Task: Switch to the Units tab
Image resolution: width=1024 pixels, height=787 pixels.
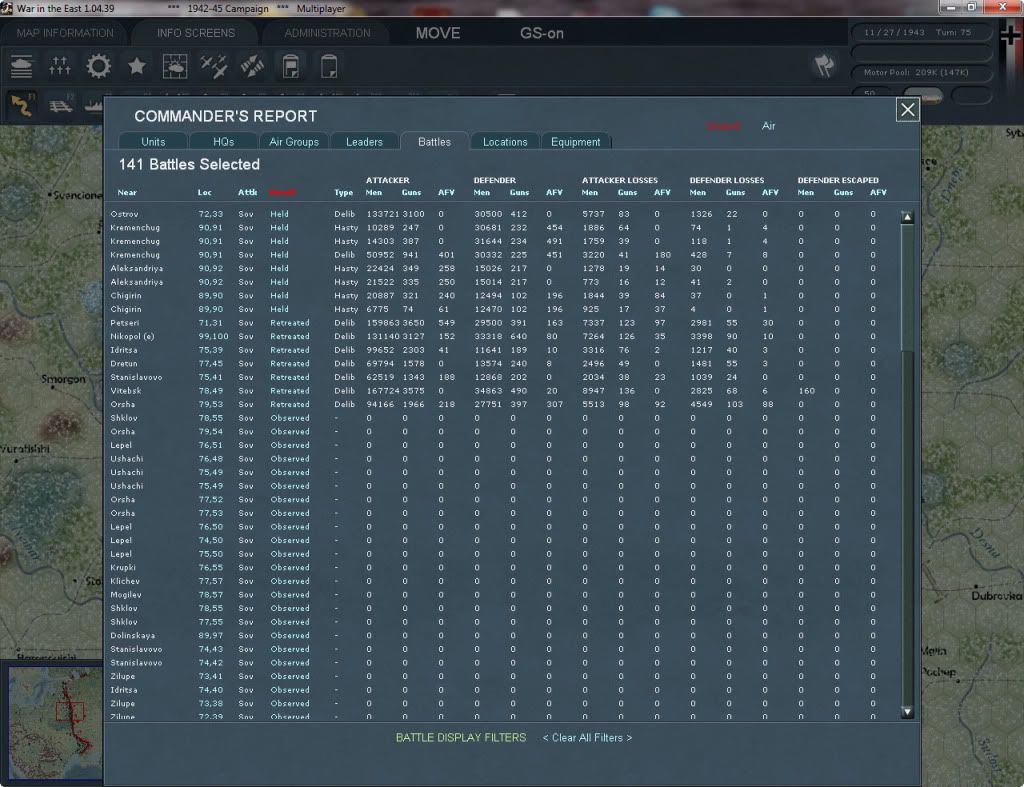Action: (153, 142)
